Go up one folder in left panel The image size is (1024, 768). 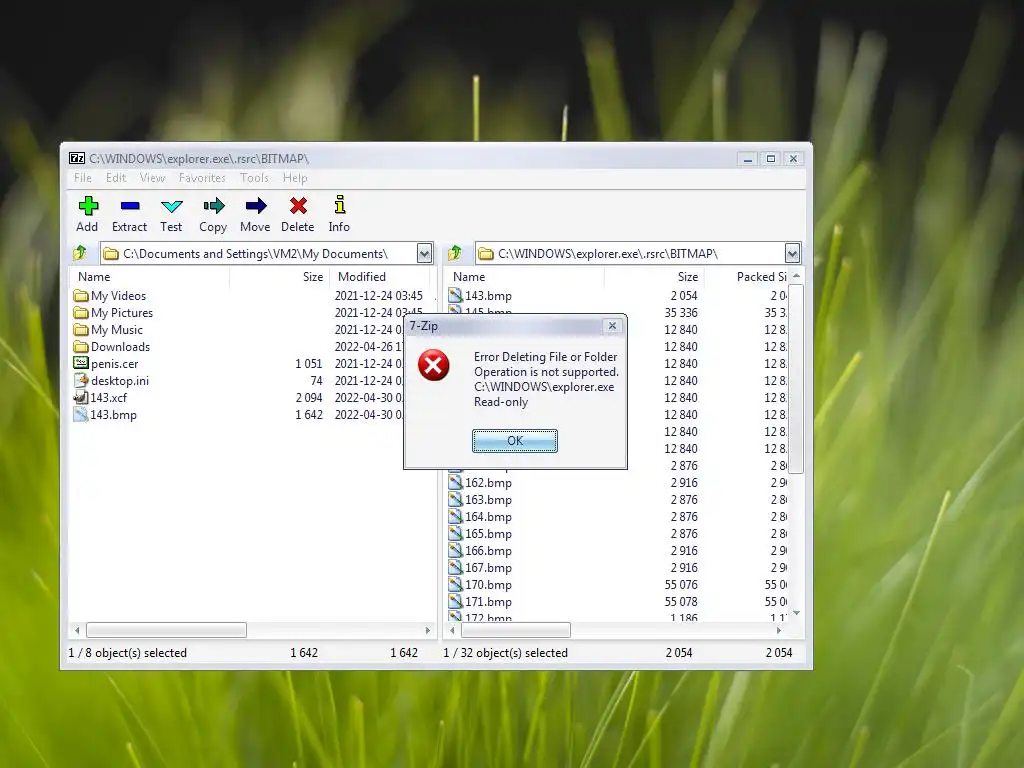click(x=80, y=253)
